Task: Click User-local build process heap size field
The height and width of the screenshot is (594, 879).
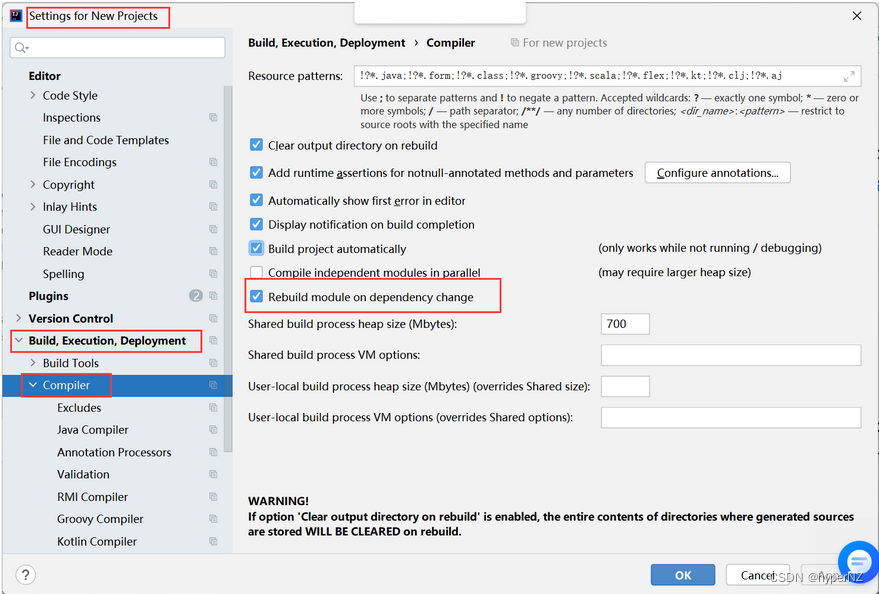Action: [x=625, y=387]
